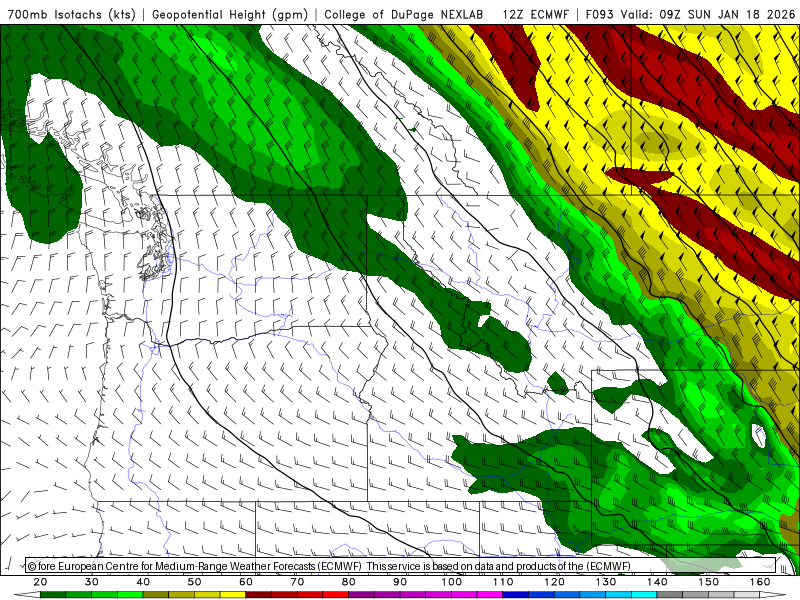Click the legend label "40"

pyautogui.click(x=143, y=582)
